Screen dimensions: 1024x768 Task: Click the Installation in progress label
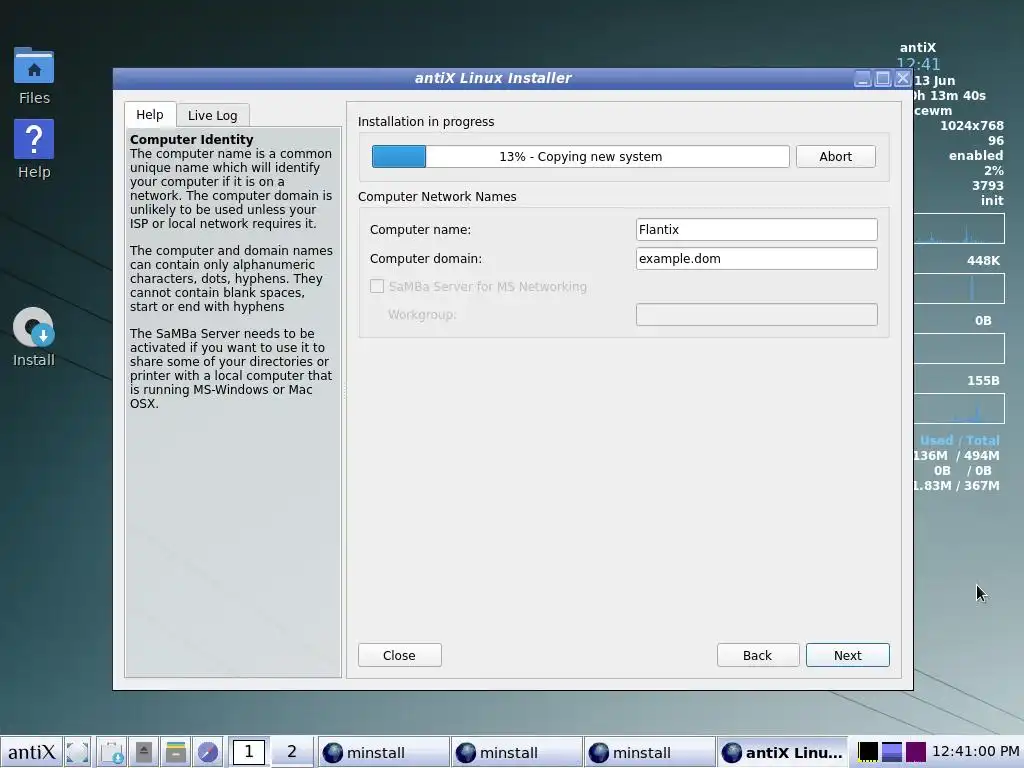(426, 121)
